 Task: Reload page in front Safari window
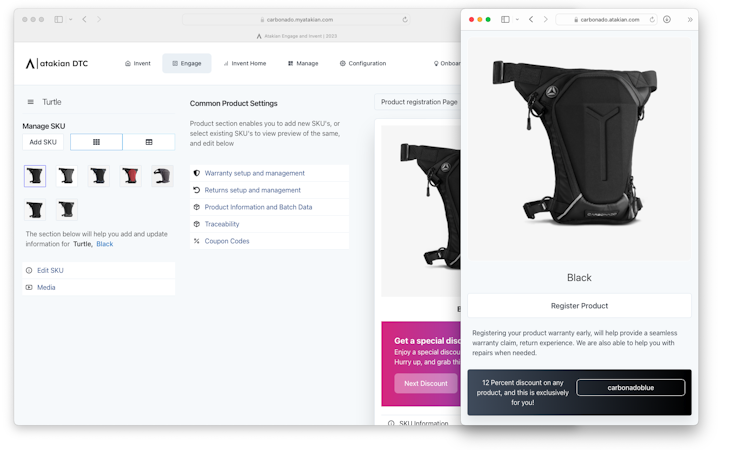[652, 20]
